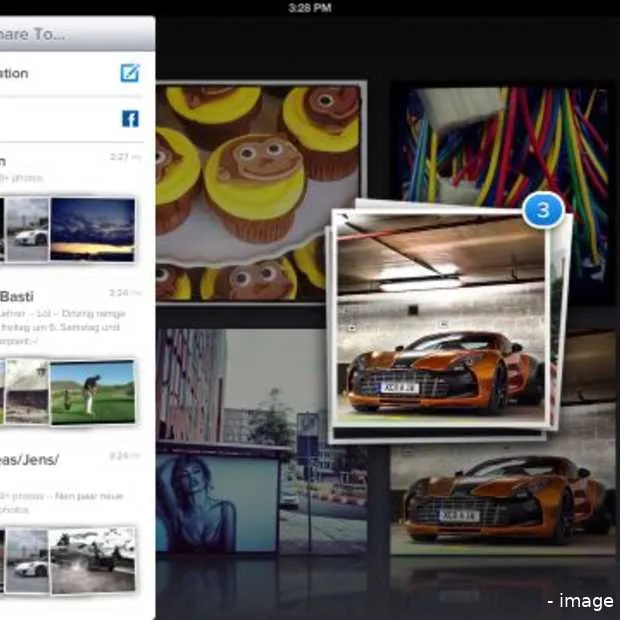
Task: Tap the Share To... panel header
Action: [x=78, y=34]
